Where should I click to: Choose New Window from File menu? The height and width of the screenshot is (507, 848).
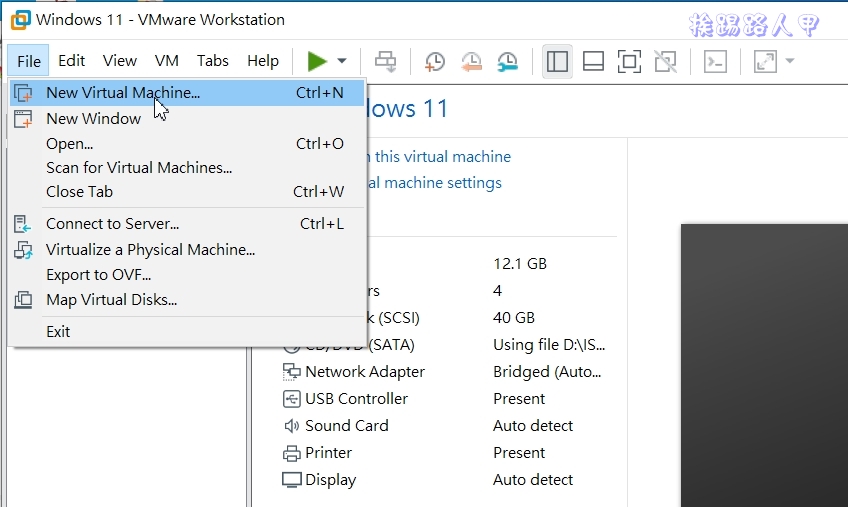[x=187, y=118]
